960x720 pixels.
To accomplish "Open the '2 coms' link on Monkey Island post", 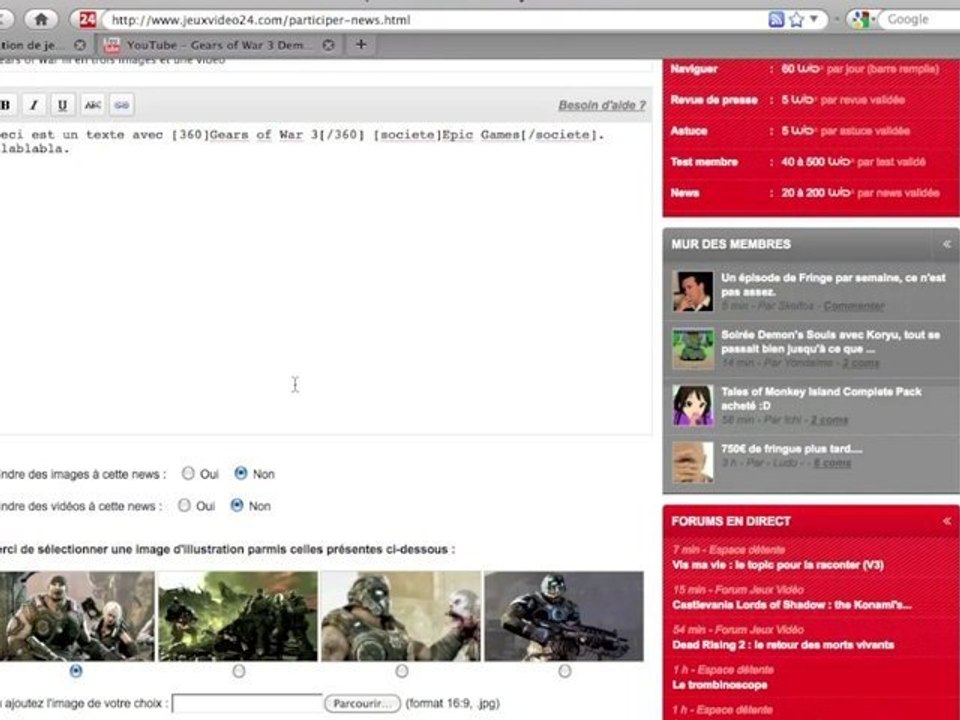I will click(829, 420).
